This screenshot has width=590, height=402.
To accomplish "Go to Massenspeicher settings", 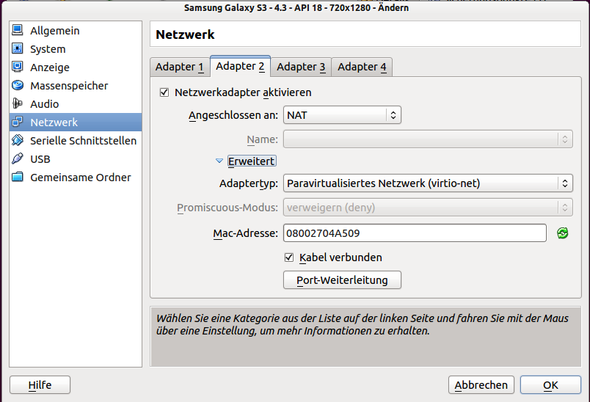I will [x=76, y=85].
